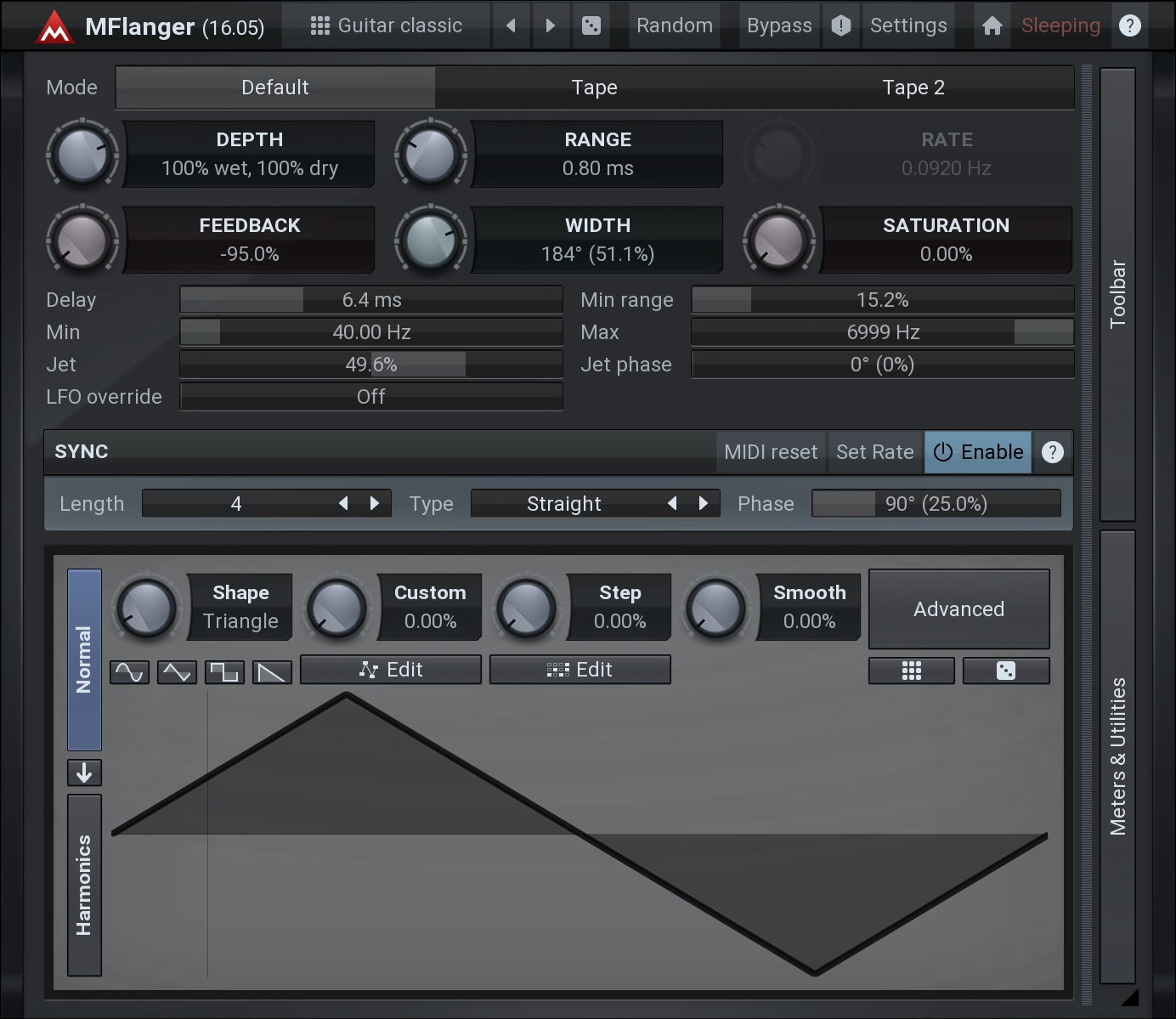Viewport: 1176px width, 1019px height.
Task: Click the WIDTH 184° value field
Action: (x=597, y=240)
